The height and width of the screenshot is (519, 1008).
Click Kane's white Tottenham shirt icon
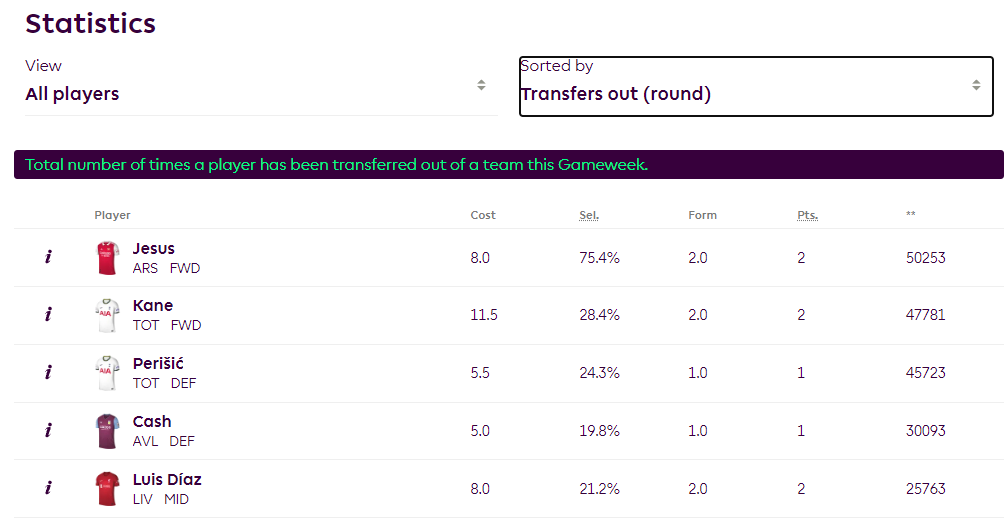tap(107, 315)
